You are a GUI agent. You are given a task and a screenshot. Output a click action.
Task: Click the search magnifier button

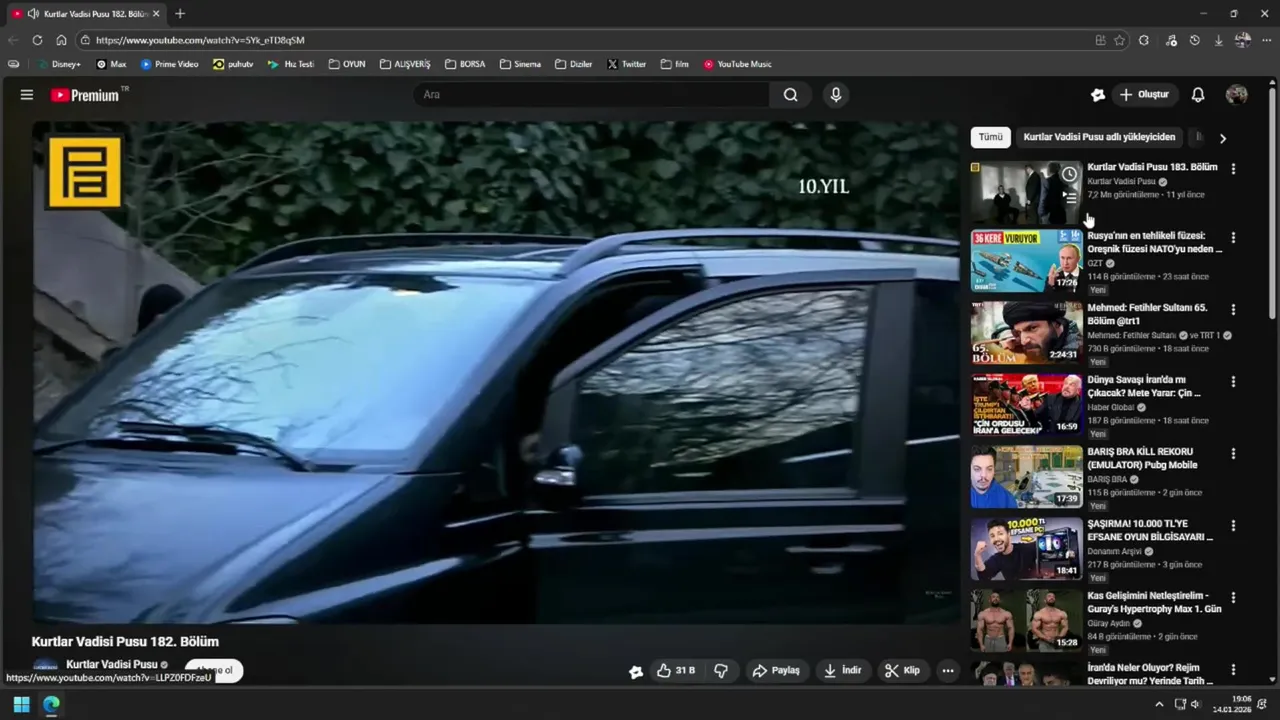[x=791, y=95]
